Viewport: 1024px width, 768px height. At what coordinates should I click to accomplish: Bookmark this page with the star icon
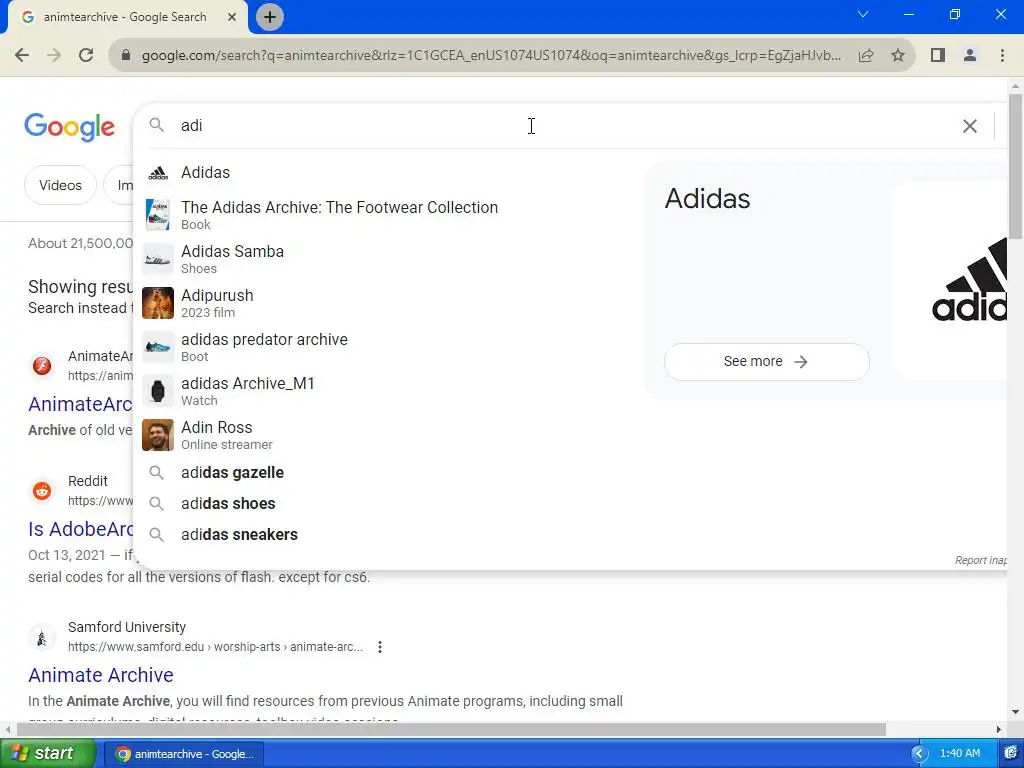coord(898,56)
